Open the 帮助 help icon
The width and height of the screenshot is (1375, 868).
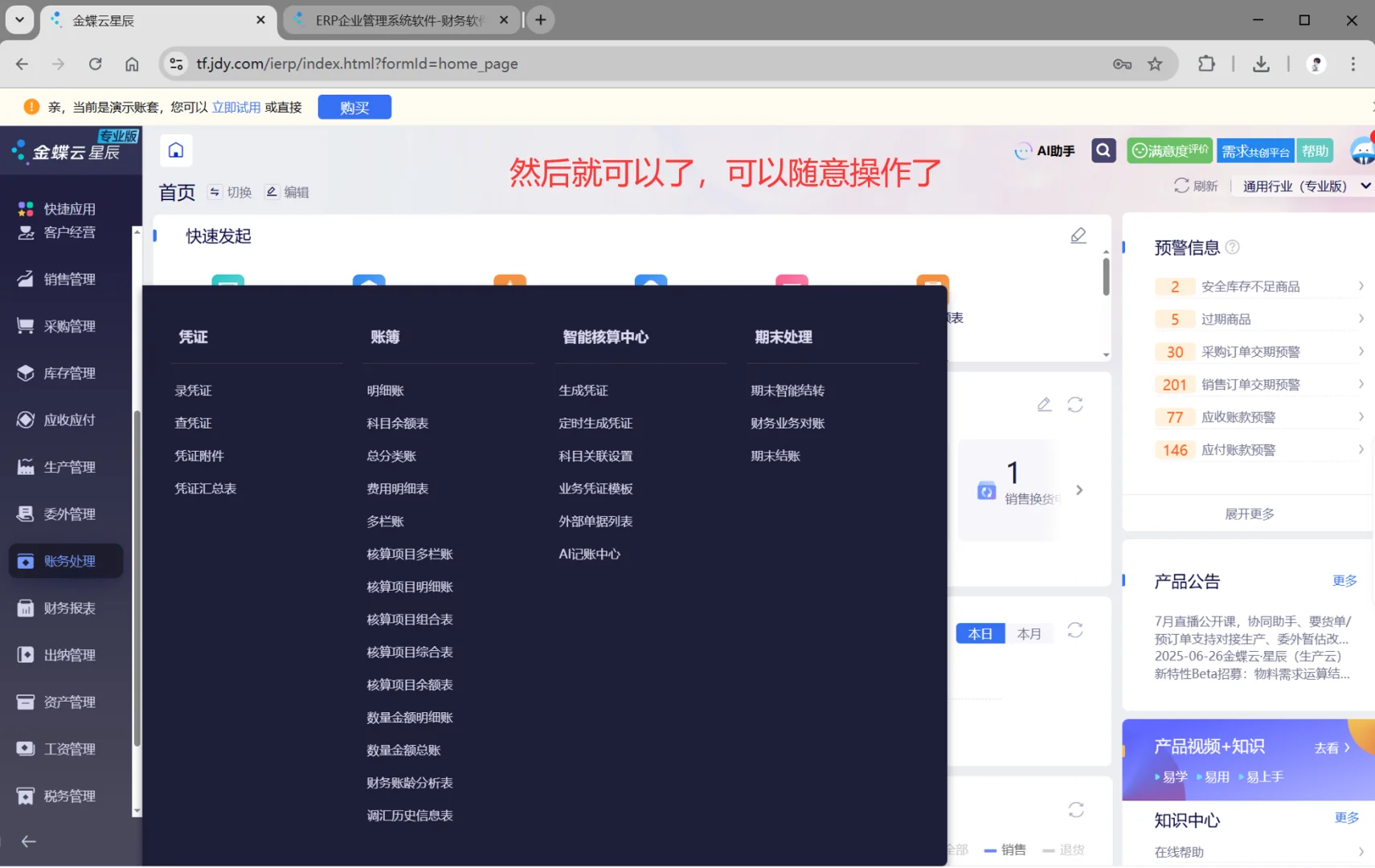[1315, 151]
